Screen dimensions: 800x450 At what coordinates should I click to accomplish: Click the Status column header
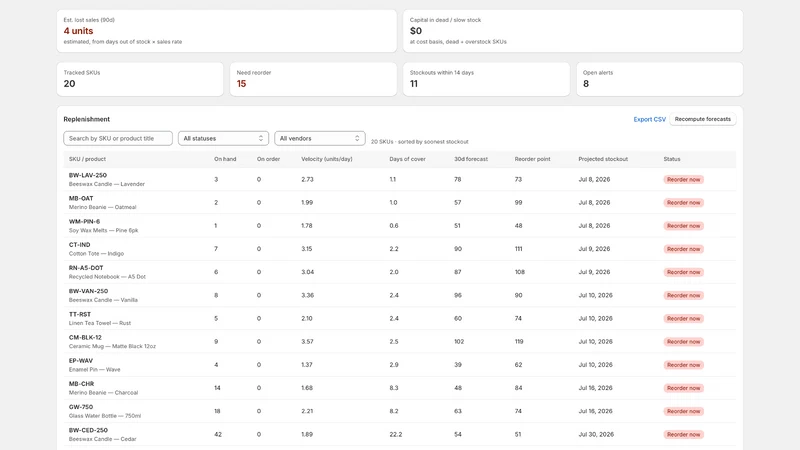(671, 159)
